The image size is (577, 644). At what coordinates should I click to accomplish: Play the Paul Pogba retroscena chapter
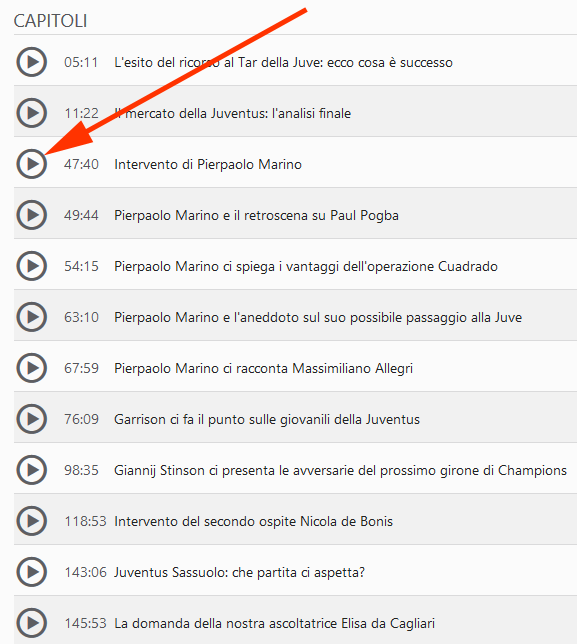coord(31,215)
